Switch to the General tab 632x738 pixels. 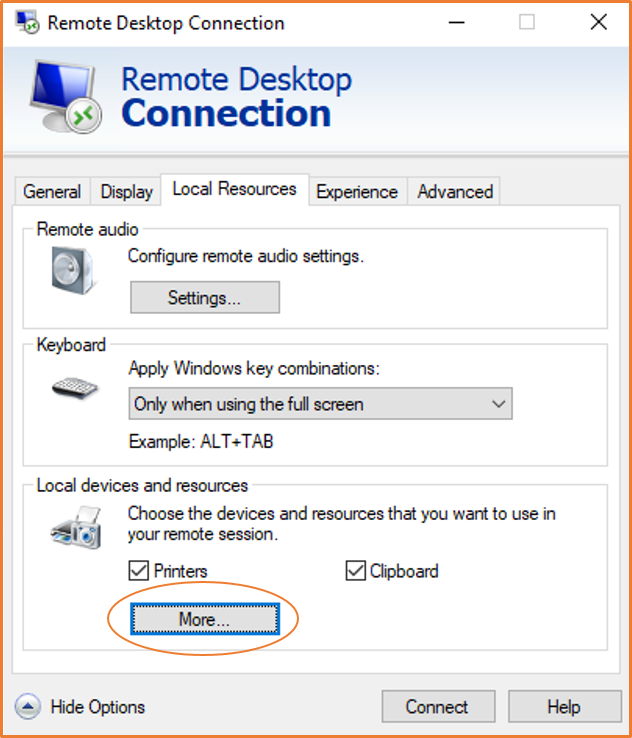(x=52, y=192)
